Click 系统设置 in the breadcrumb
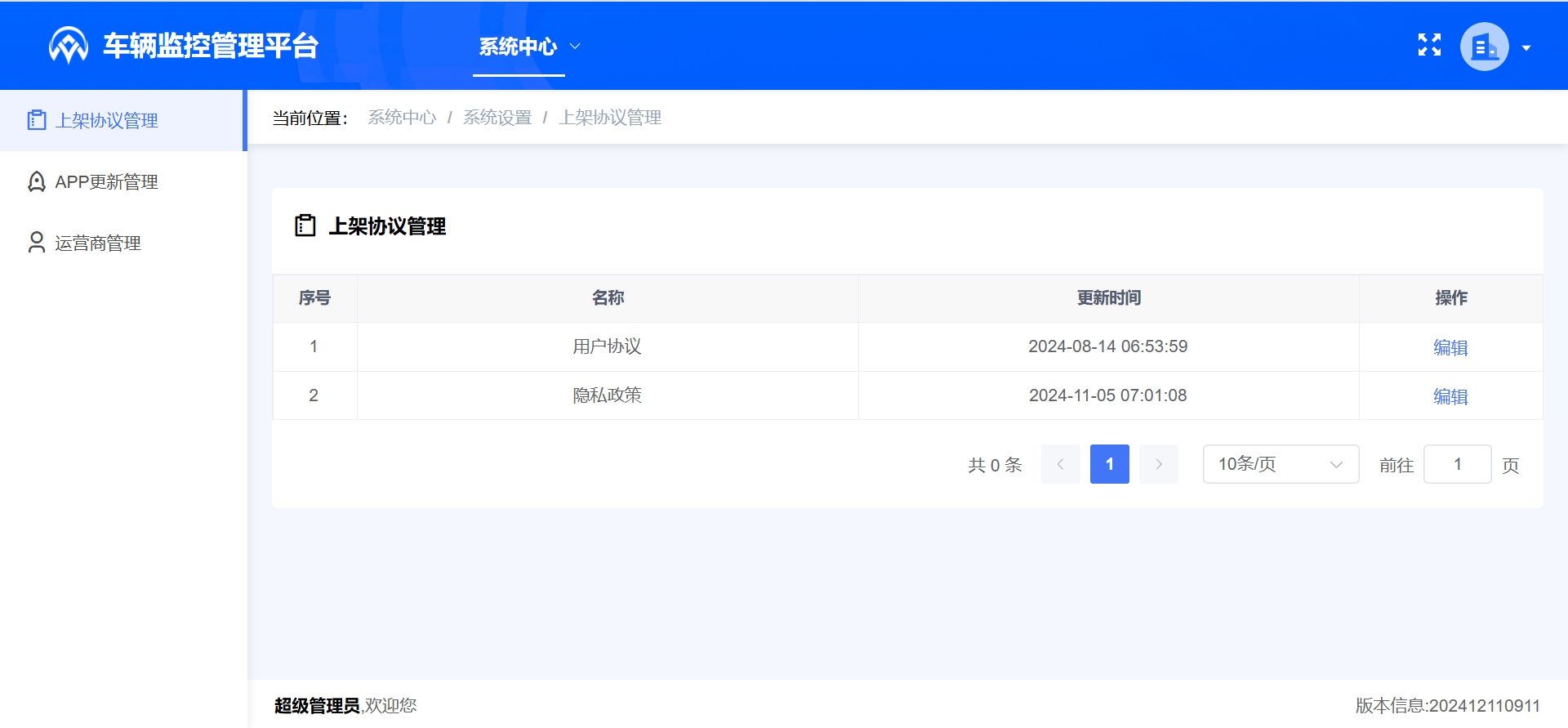 tap(497, 118)
